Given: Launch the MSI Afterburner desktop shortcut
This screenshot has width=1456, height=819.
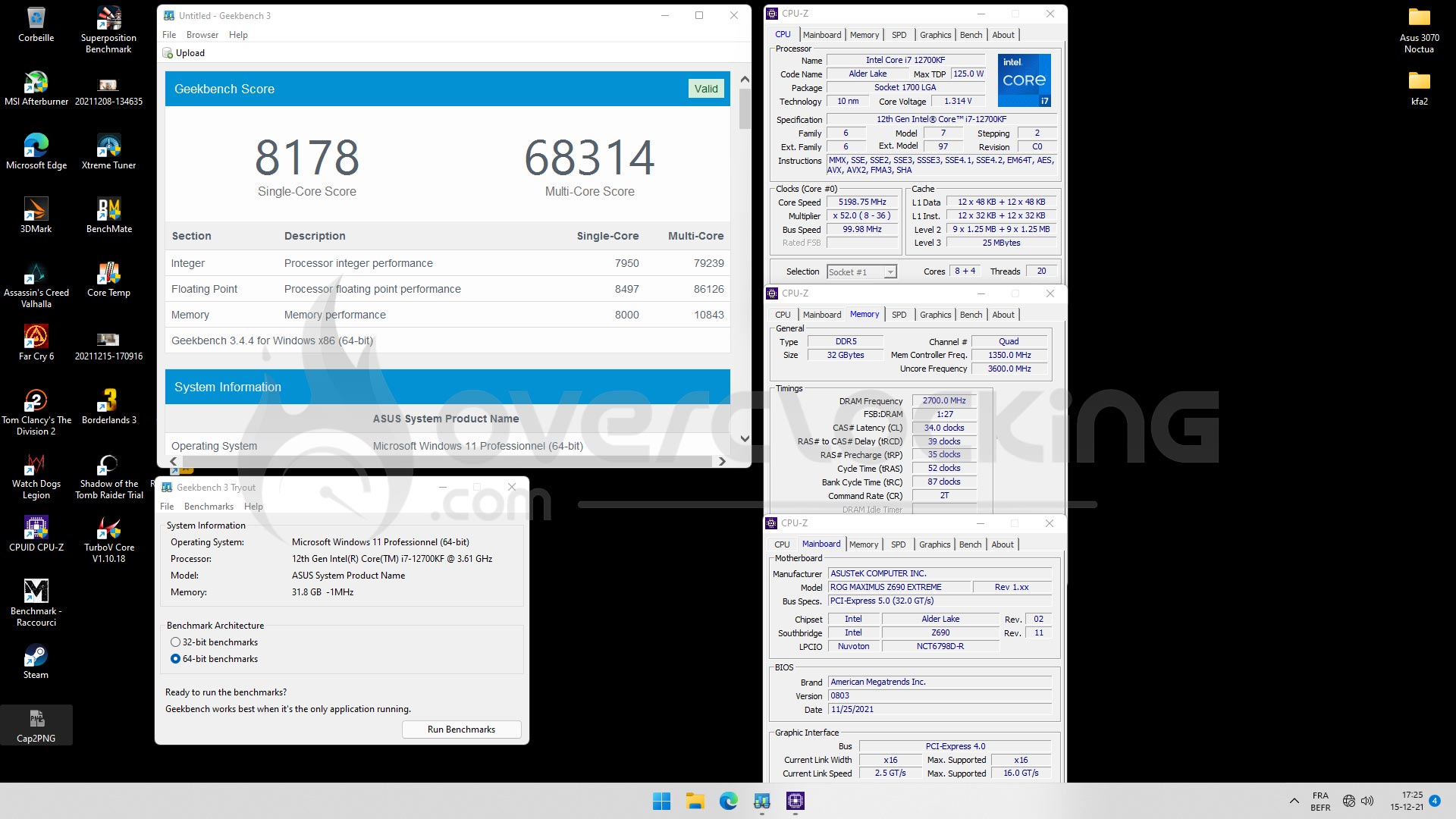Looking at the screenshot, I should point(36,88).
